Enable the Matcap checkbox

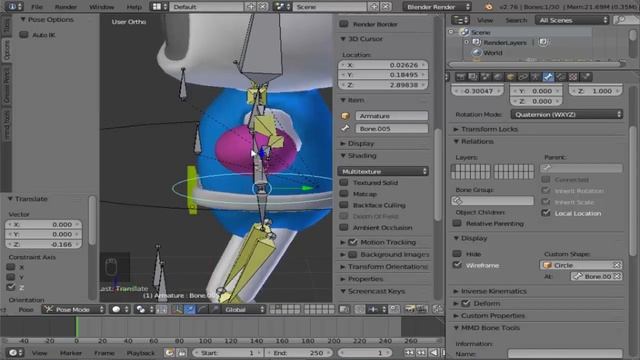tap(344, 193)
